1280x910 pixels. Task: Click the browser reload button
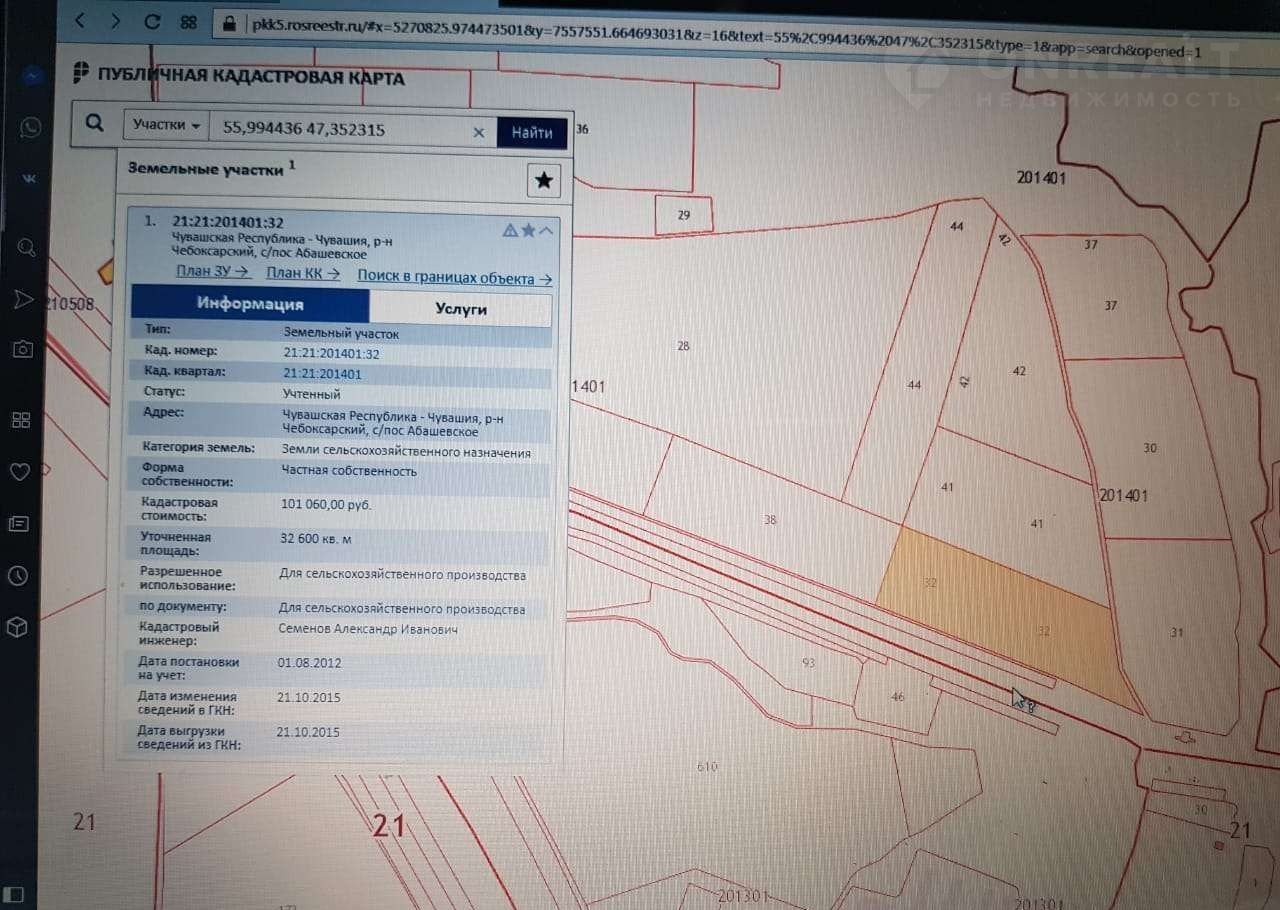(152, 21)
